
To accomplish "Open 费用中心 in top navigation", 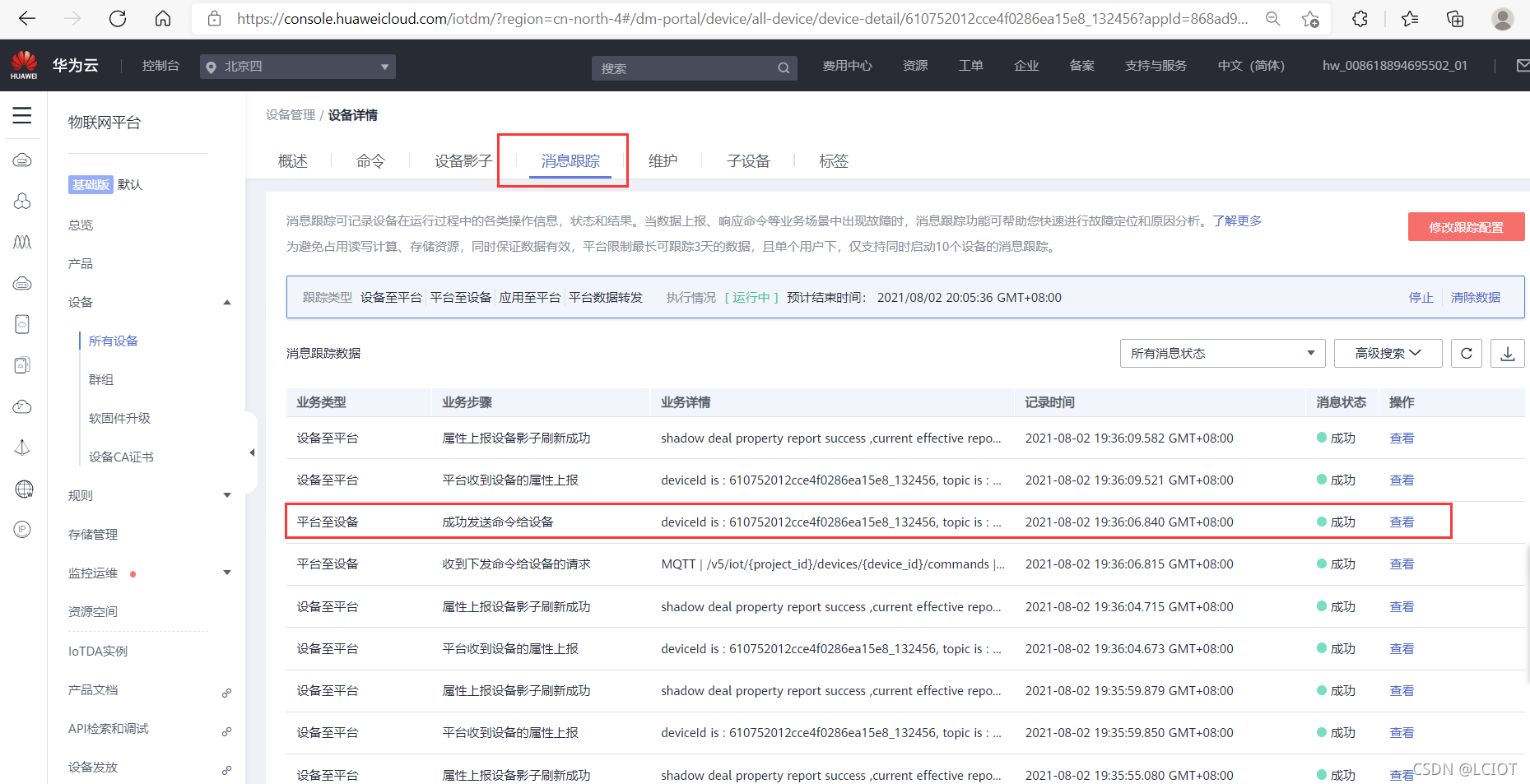I will pyautogui.click(x=847, y=66).
